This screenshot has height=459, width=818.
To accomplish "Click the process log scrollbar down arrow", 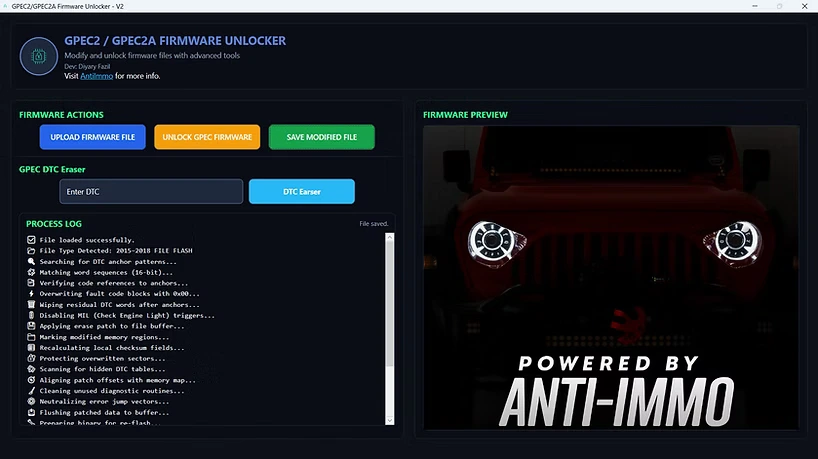I will point(390,421).
